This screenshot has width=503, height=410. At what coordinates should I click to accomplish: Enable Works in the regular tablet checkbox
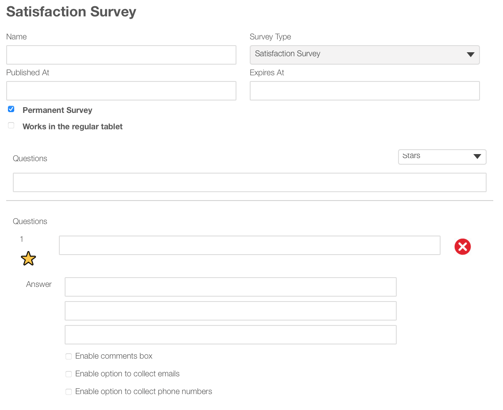click(x=11, y=126)
